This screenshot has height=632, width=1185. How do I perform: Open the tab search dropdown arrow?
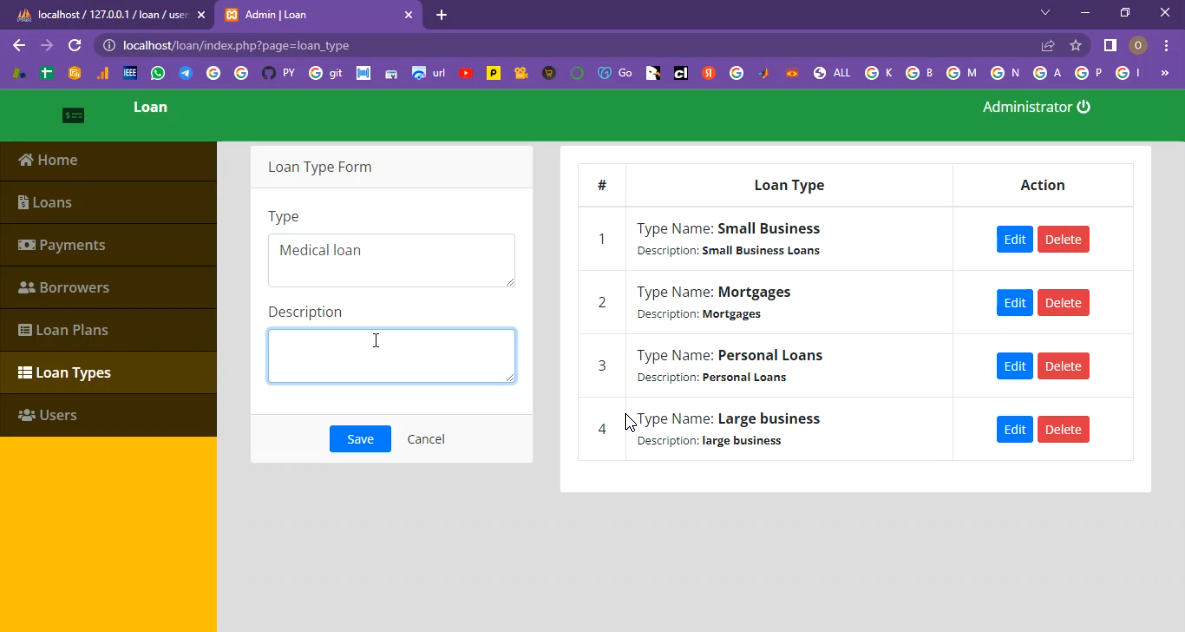pyautogui.click(x=1045, y=13)
